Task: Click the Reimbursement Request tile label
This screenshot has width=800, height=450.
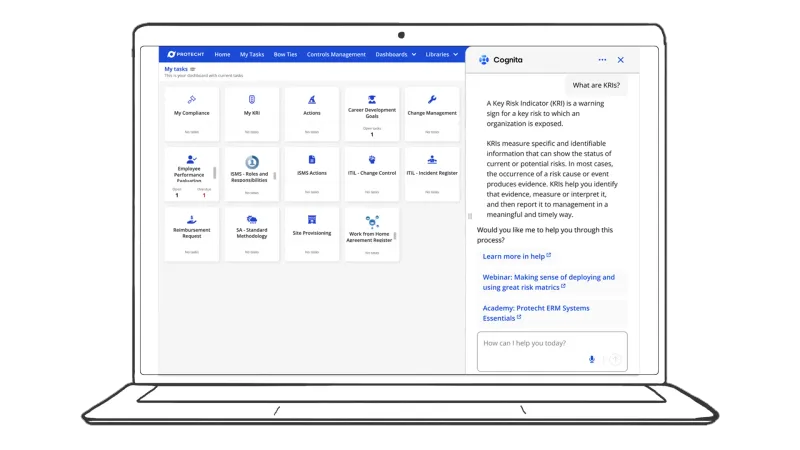Action: click(192, 233)
